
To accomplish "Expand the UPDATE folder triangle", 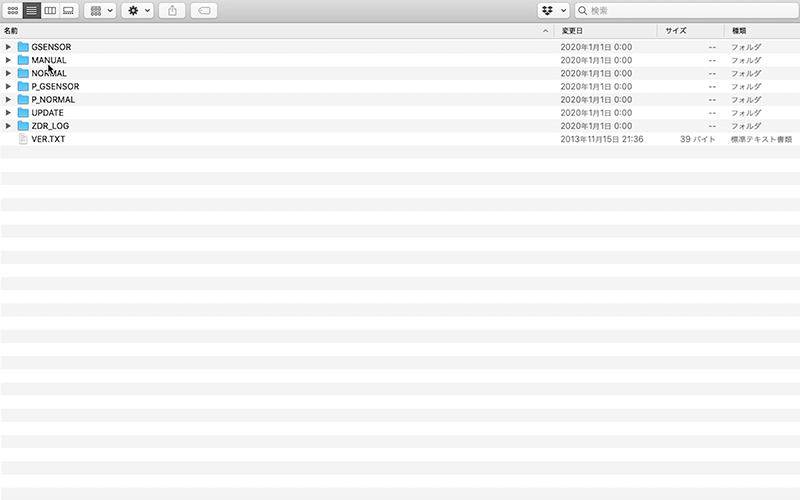I will (x=8, y=113).
